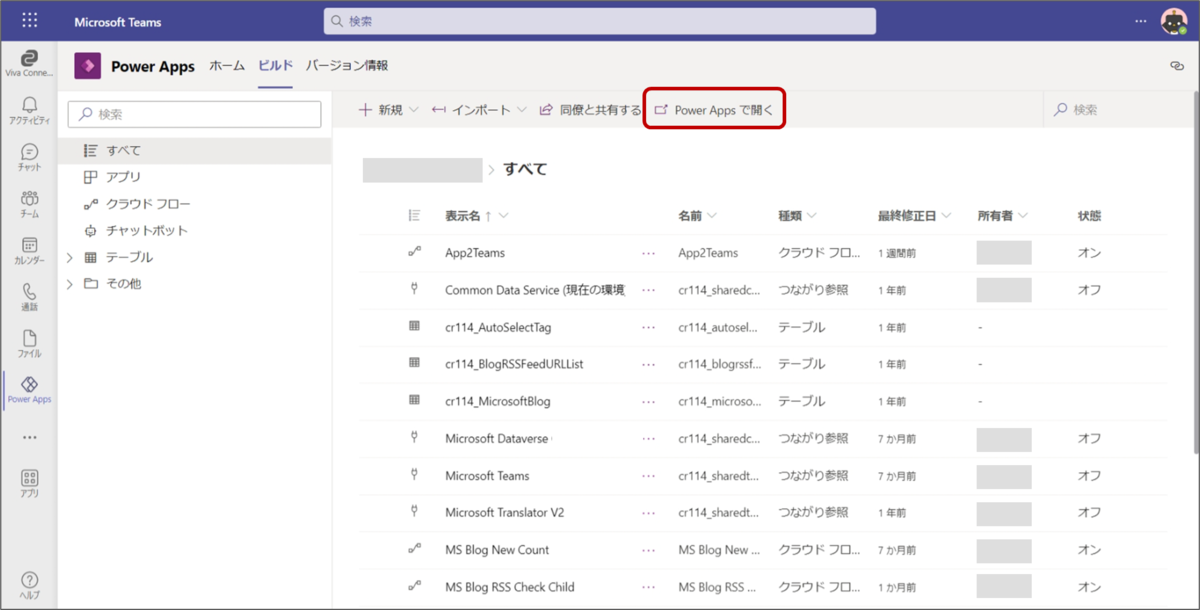Expand the その他 tree node

[x=69, y=284]
